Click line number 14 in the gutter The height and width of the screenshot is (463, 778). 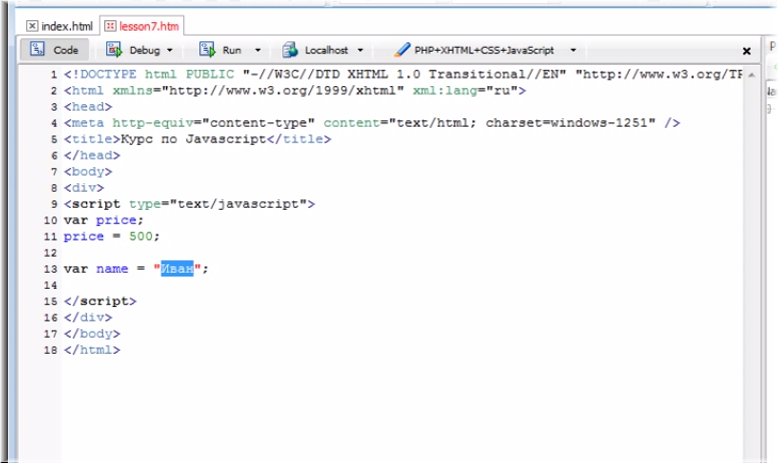tap(51, 285)
